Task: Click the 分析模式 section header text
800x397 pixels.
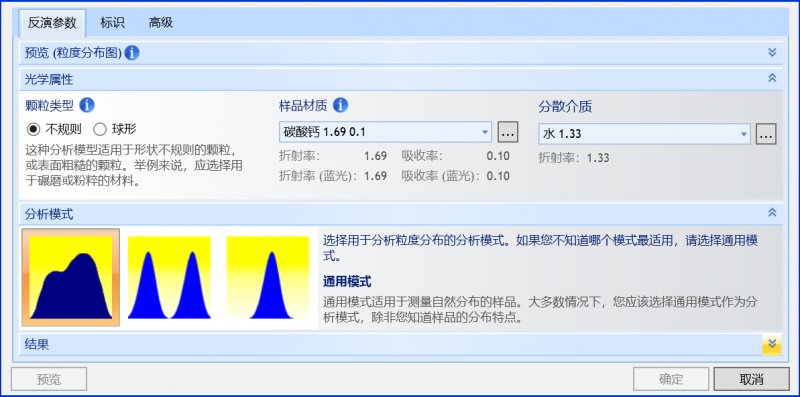Action: [49, 214]
